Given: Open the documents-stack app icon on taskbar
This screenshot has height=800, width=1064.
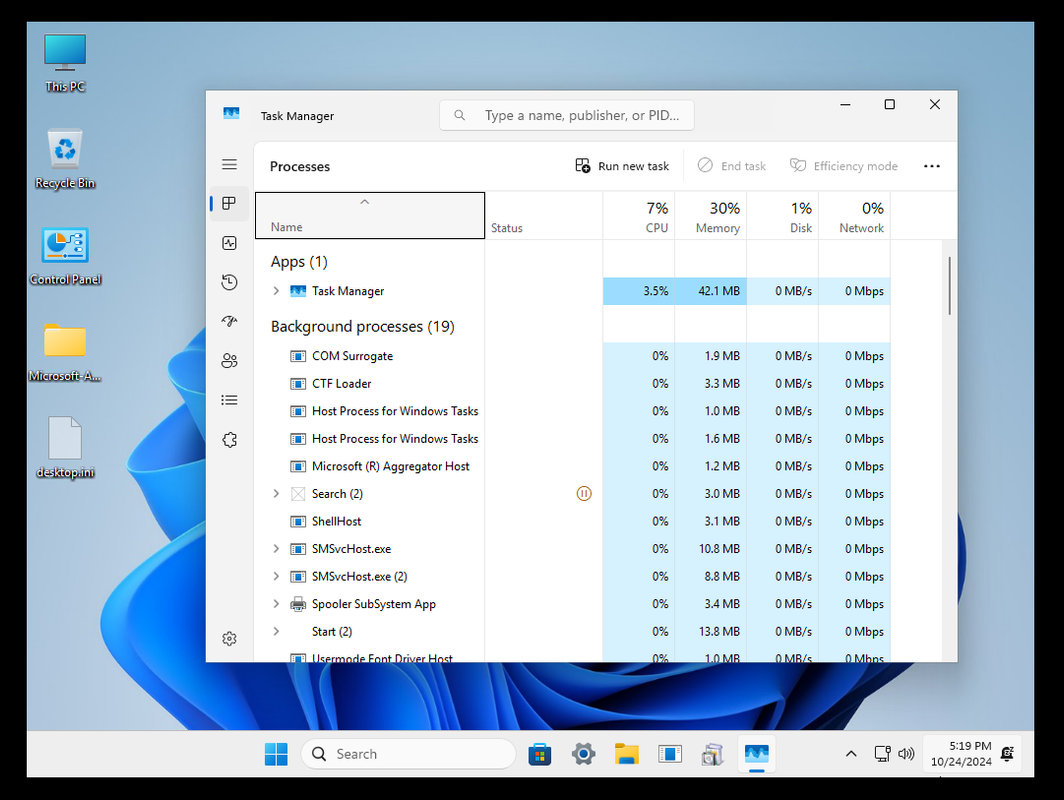Looking at the screenshot, I should pyautogui.click(x=713, y=754).
